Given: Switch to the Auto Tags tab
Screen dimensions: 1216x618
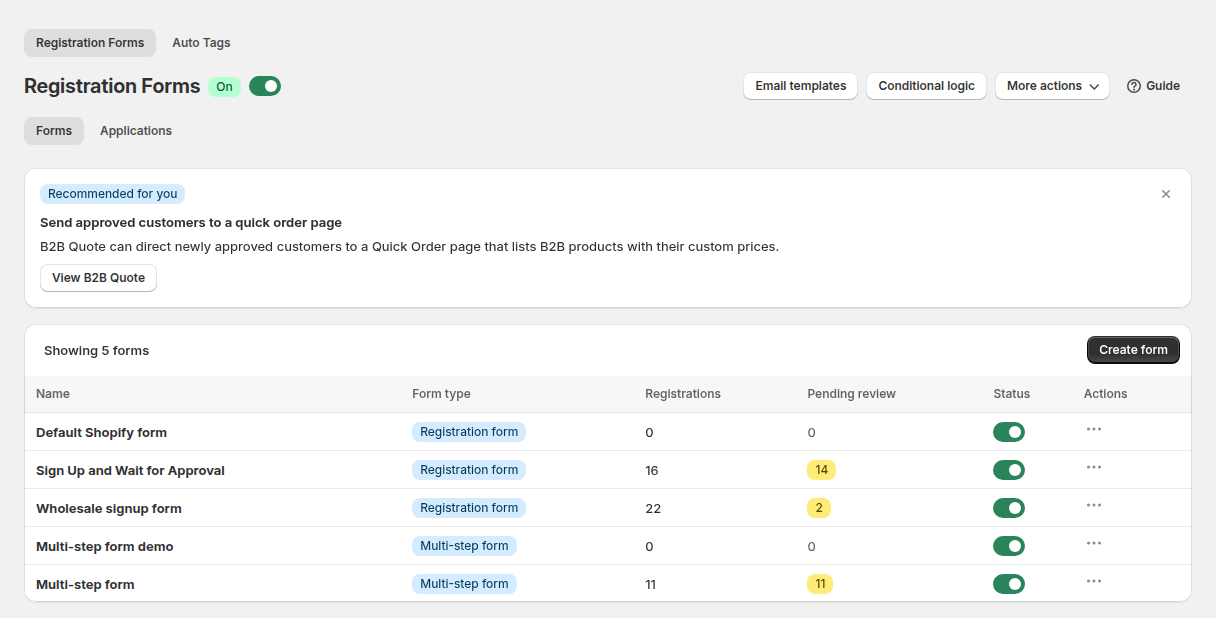Looking at the screenshot, I should pos(201,43).
